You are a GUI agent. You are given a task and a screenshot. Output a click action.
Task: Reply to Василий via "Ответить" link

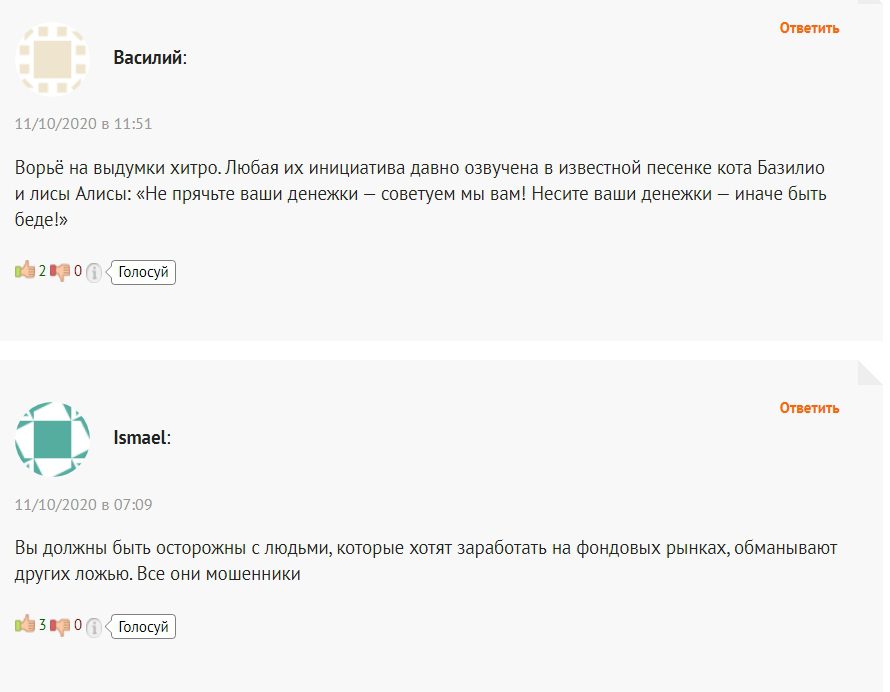(x=809, y=28)
